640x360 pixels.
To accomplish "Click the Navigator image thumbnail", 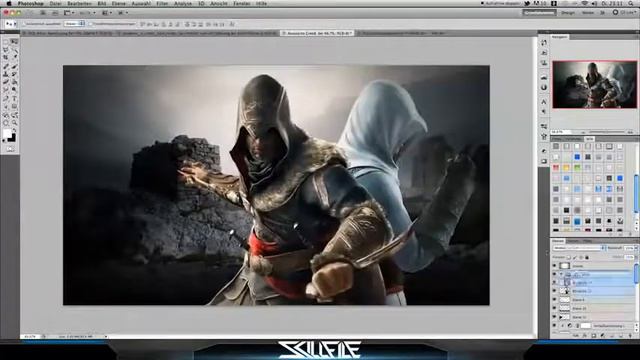I will pos(595,84).
